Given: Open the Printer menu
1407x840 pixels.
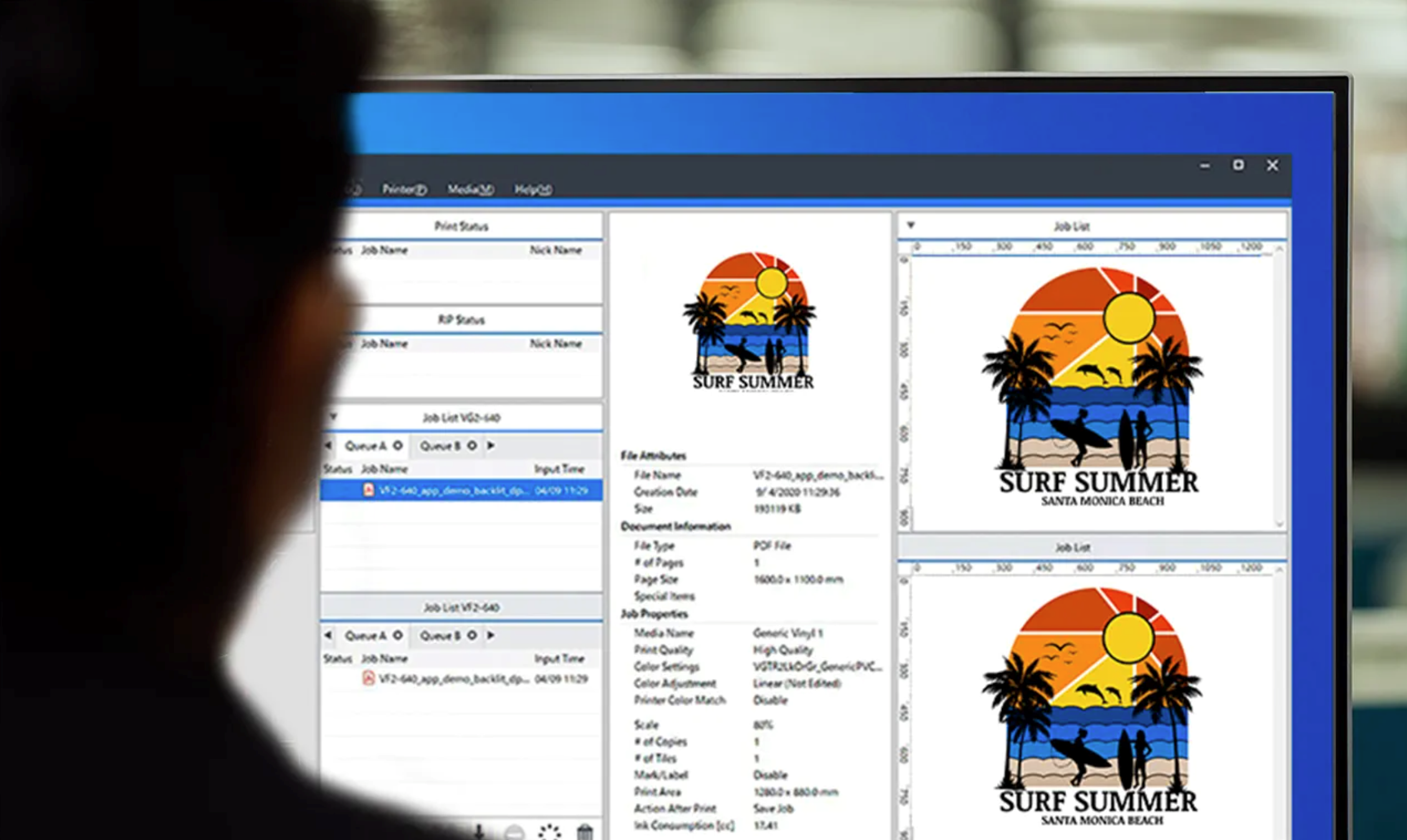Looking at the screenshot, I should 404,189.
